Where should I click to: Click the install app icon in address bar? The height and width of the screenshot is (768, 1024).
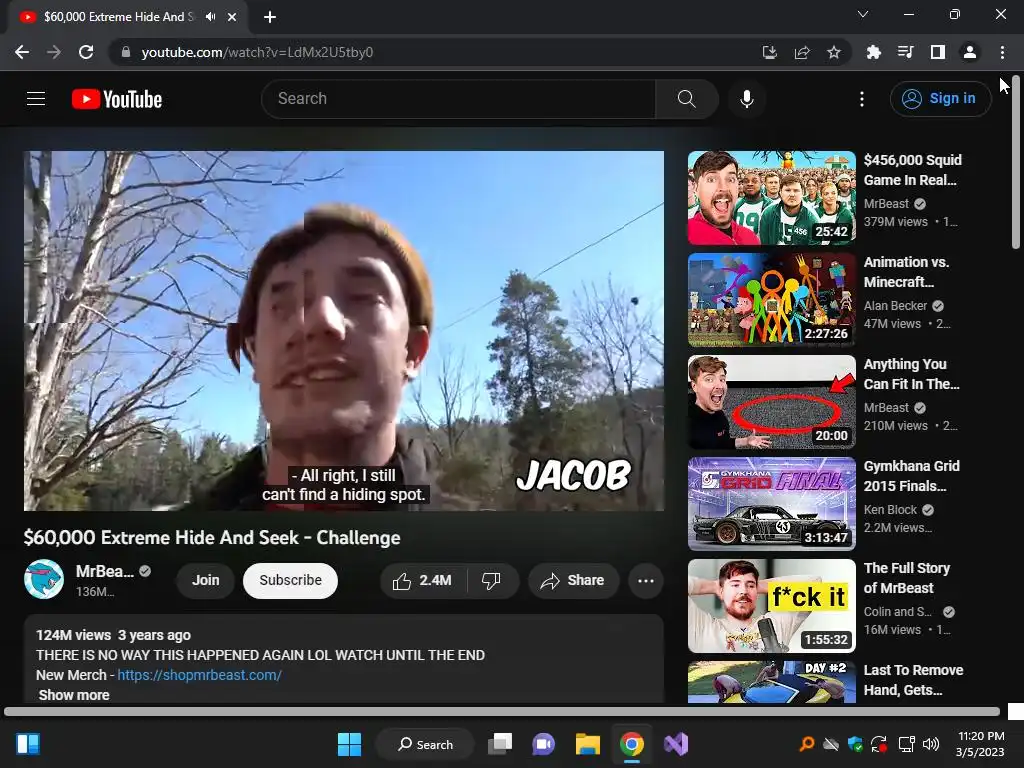pos(770,52)
